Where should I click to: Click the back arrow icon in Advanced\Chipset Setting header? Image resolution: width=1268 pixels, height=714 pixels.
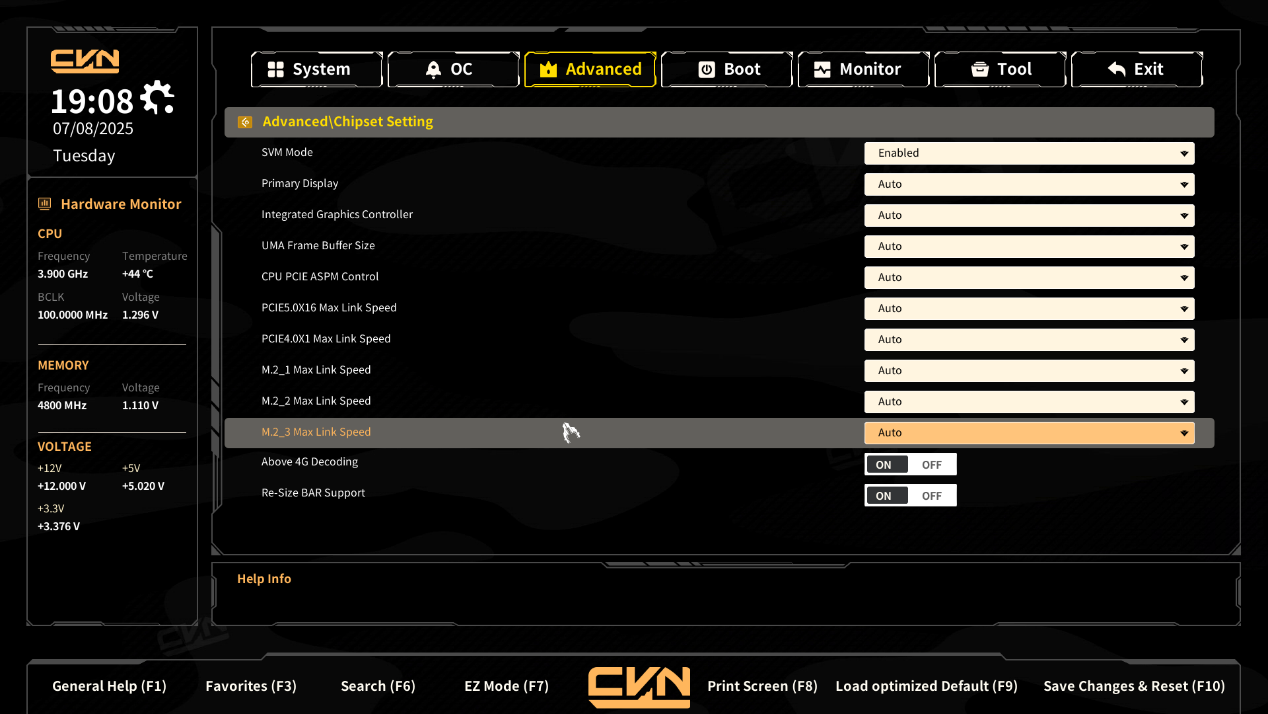245,122
